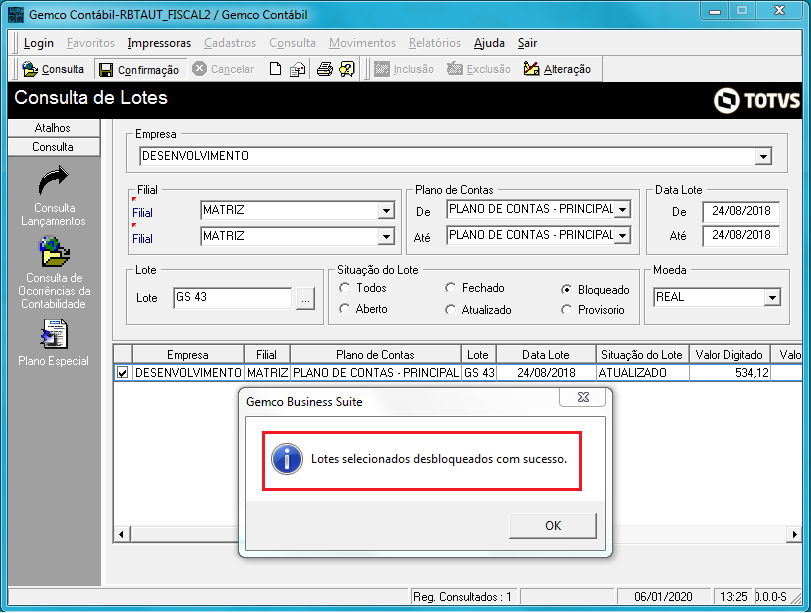Image resolution: width=811 pixels, height=613 pixels.
Task: Open the Consulta menu in menu bar
Action: pyautogui.click(x=292, y=43)
